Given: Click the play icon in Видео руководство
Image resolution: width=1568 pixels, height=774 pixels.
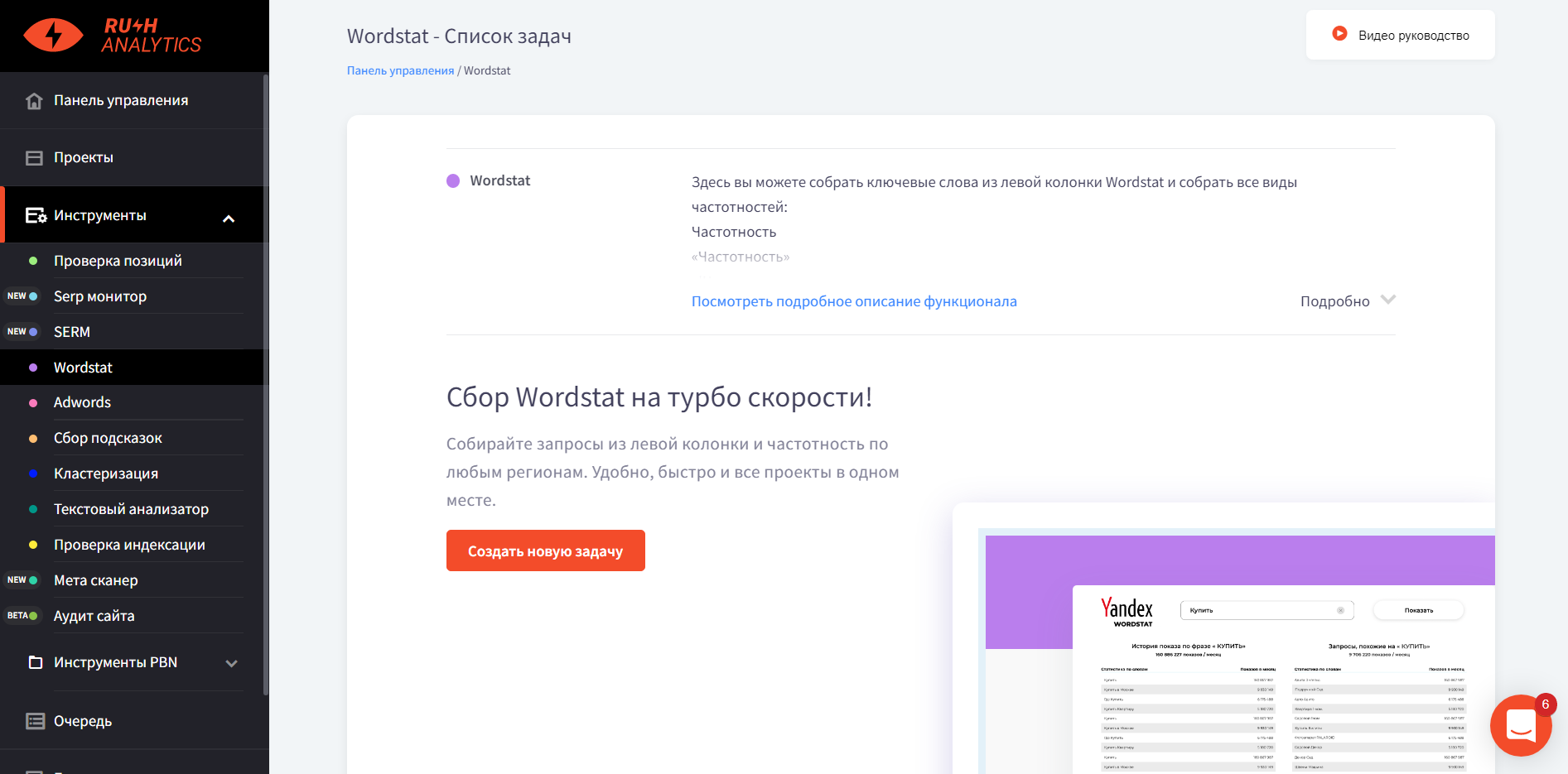Looking at the screenshot, I should coord(1339,34).
